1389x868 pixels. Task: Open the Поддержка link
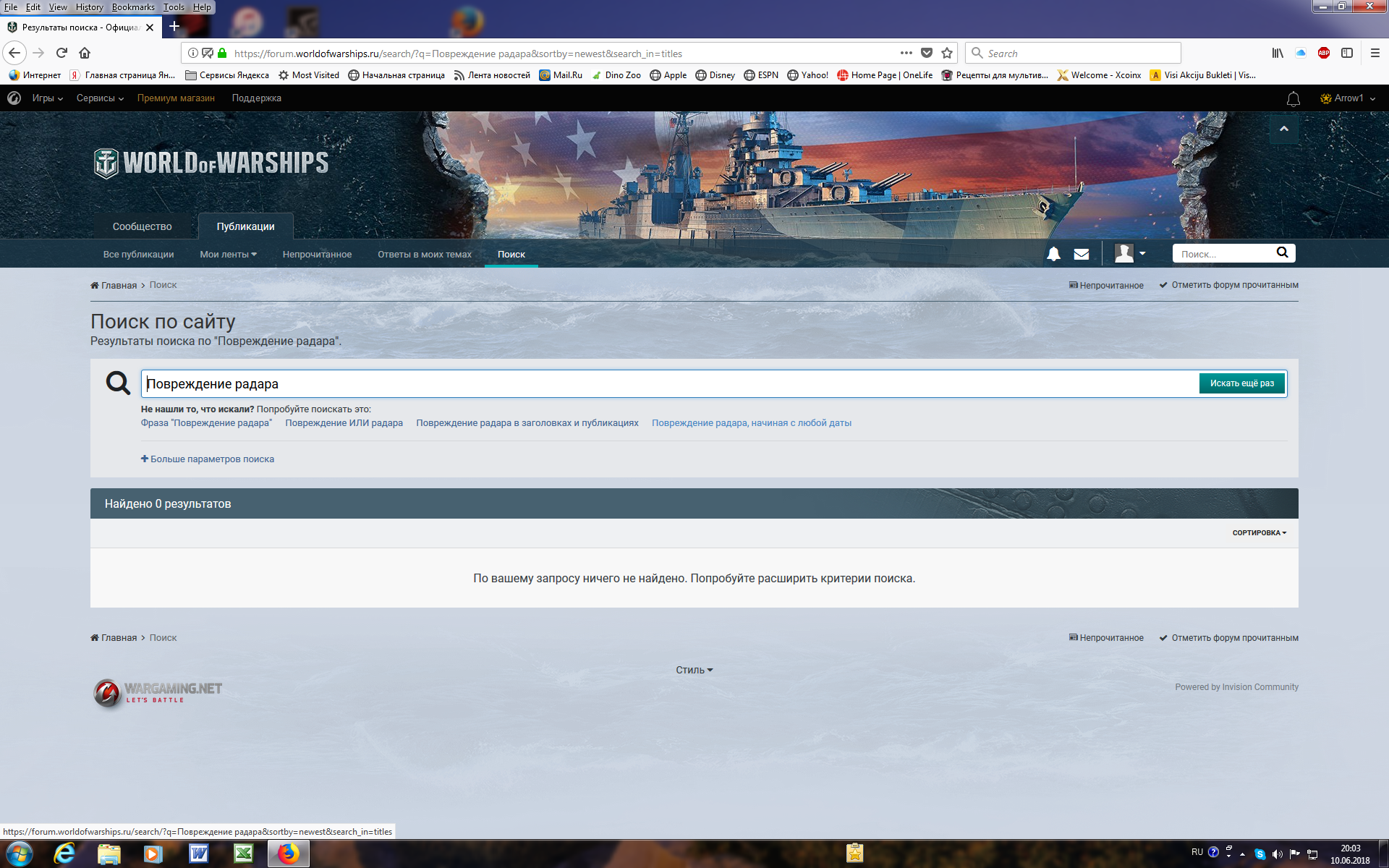[256, 98]
